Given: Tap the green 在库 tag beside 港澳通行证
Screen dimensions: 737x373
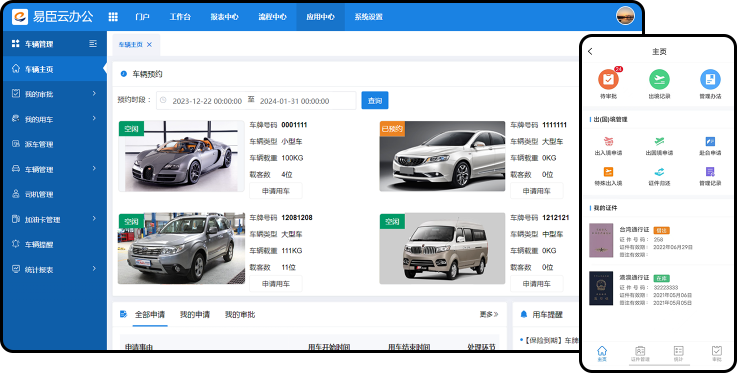Looking at the screenshot, I should 661,278.
